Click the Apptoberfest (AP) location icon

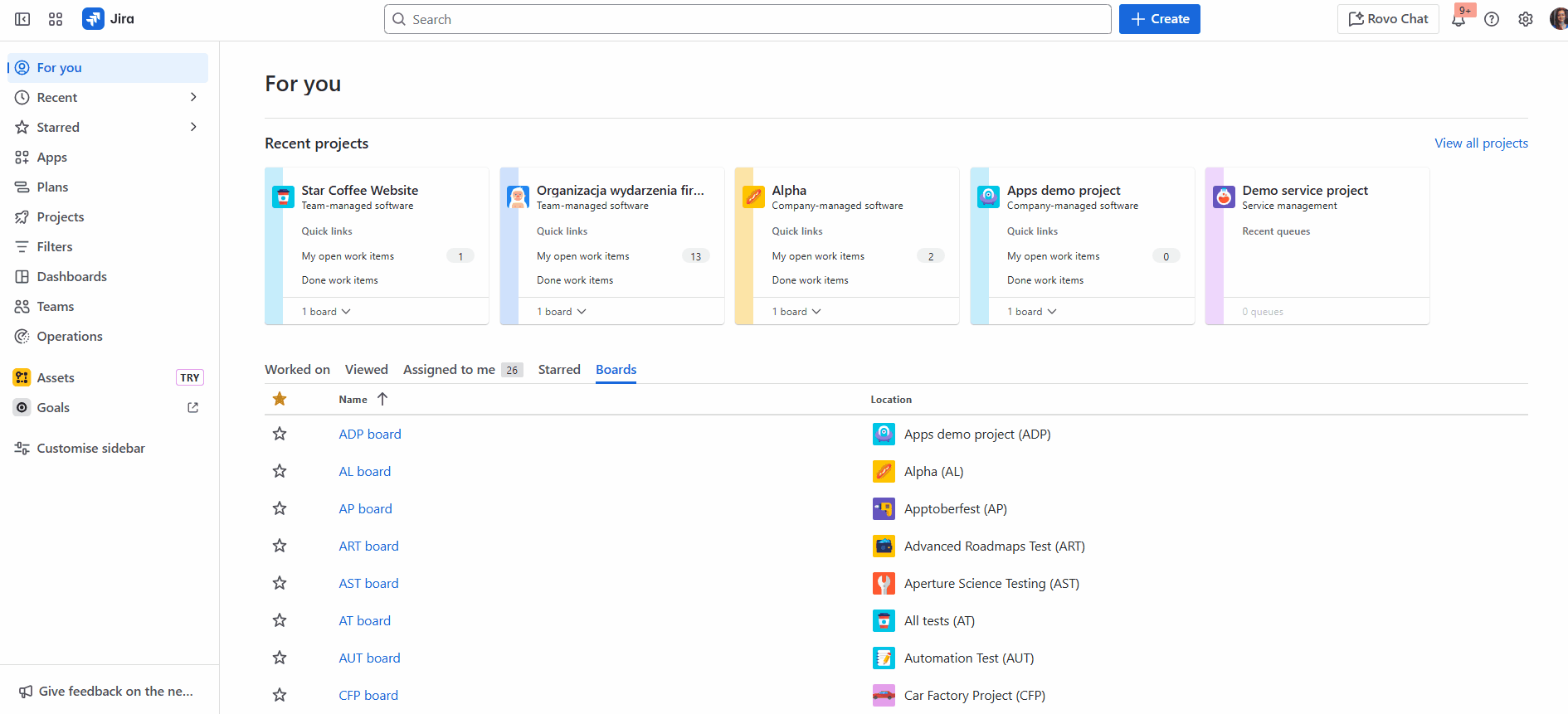[x=884, y=508]
